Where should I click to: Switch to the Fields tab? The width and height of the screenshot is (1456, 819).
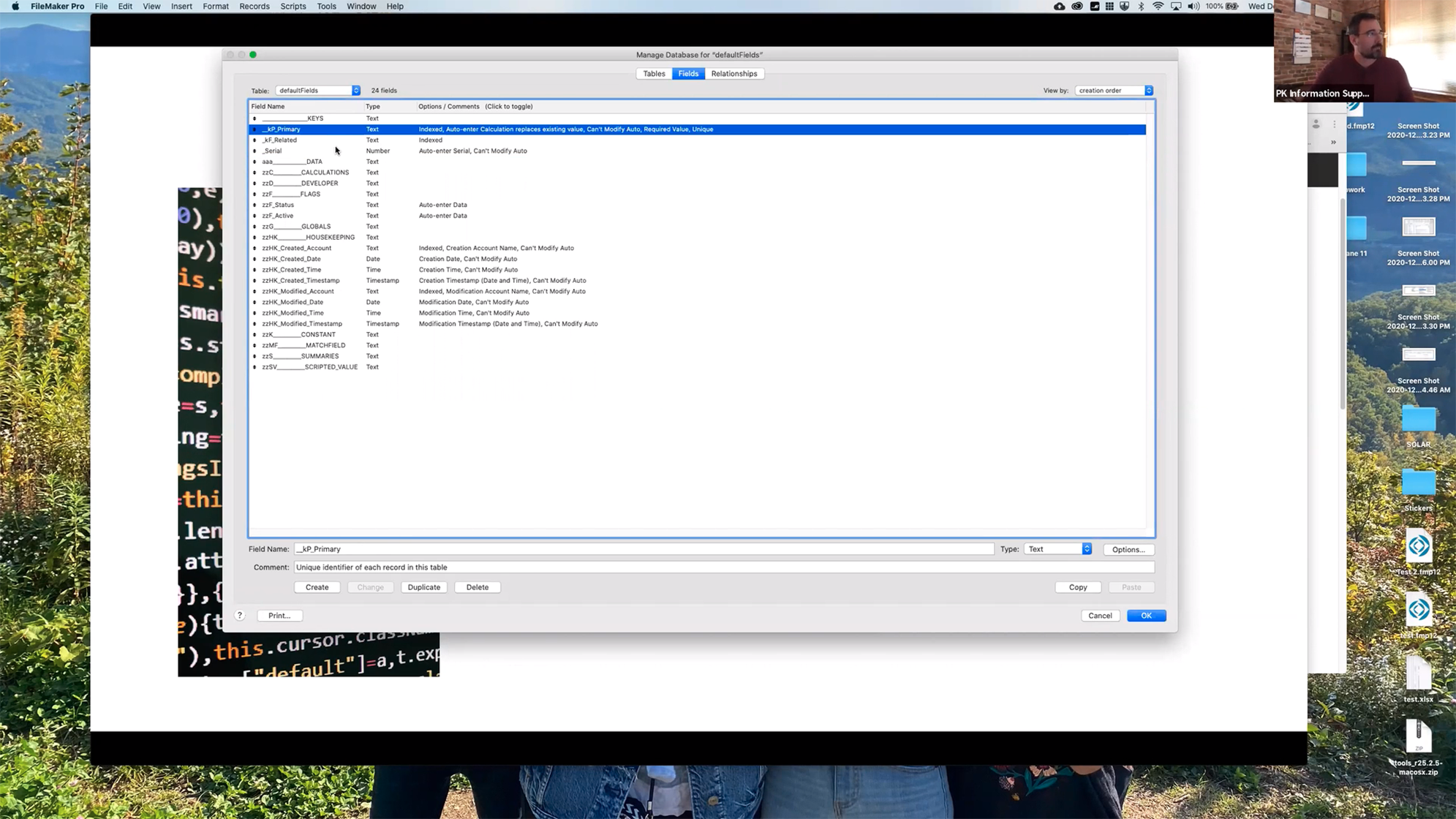point(688,74)
